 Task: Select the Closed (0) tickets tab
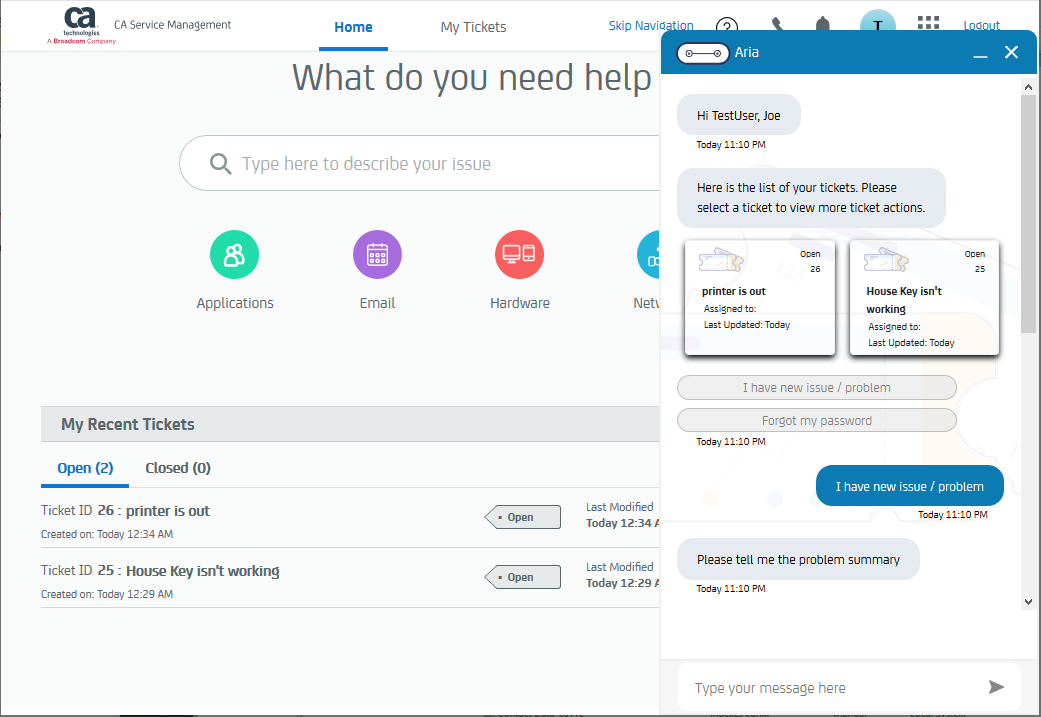click(x=178, y=468)
